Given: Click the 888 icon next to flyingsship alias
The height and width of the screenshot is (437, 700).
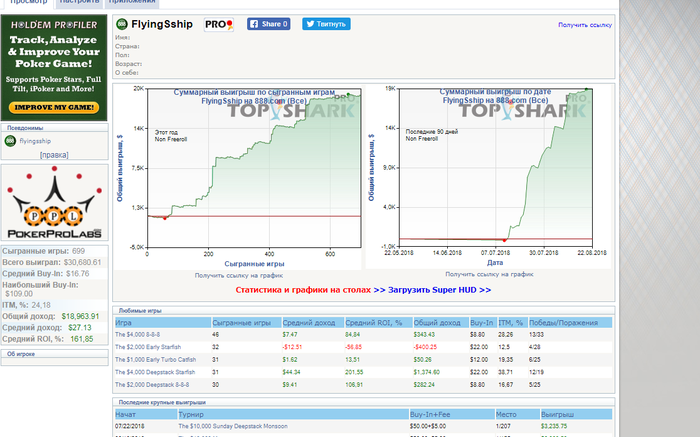Looking at the screenshot, I should click(x=10, y=141).
